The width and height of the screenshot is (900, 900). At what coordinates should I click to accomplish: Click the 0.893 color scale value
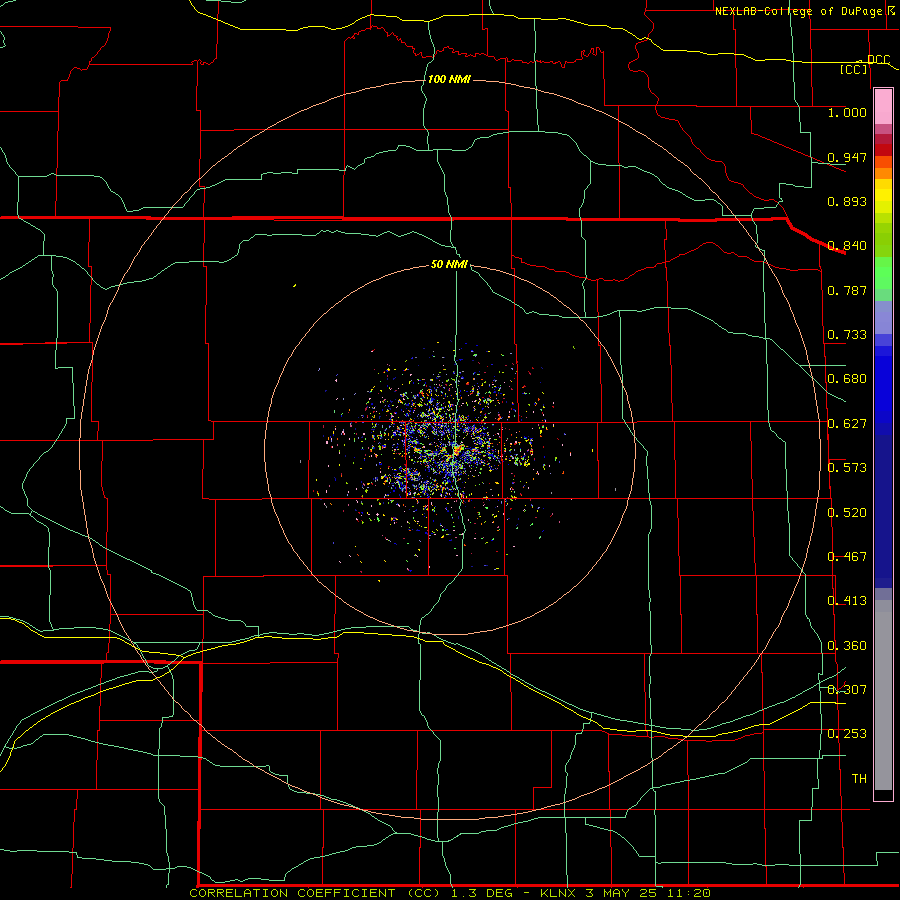847,201
